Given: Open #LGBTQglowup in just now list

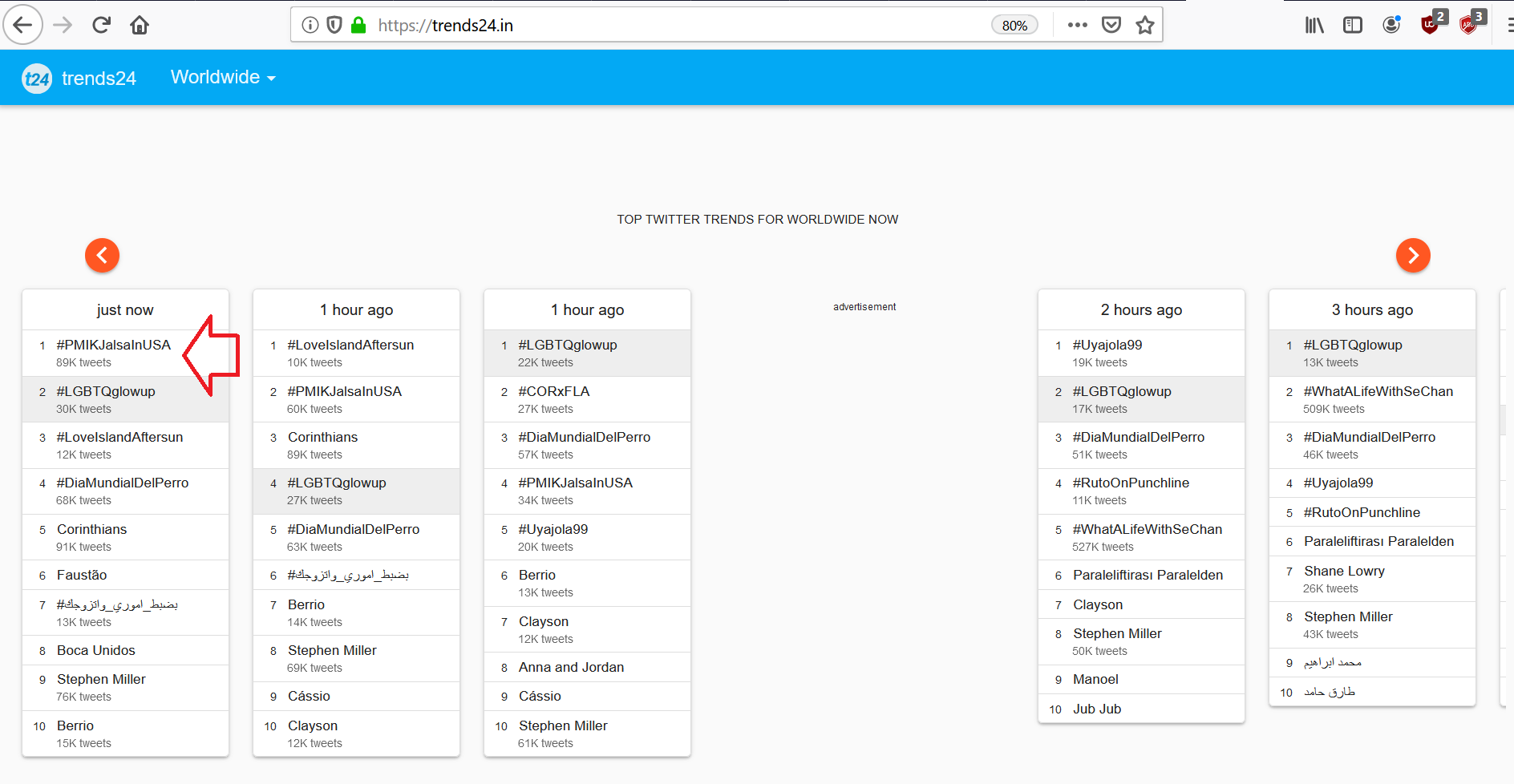Looking at the screenshot, I should coord(106,391).
